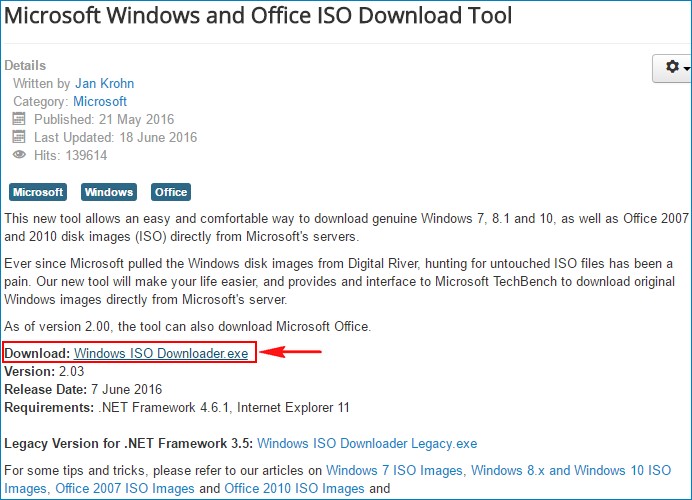This screenshot has width=692, height=500.
Task: Select the Windows tag badge
Action: [x=109, y=192]
